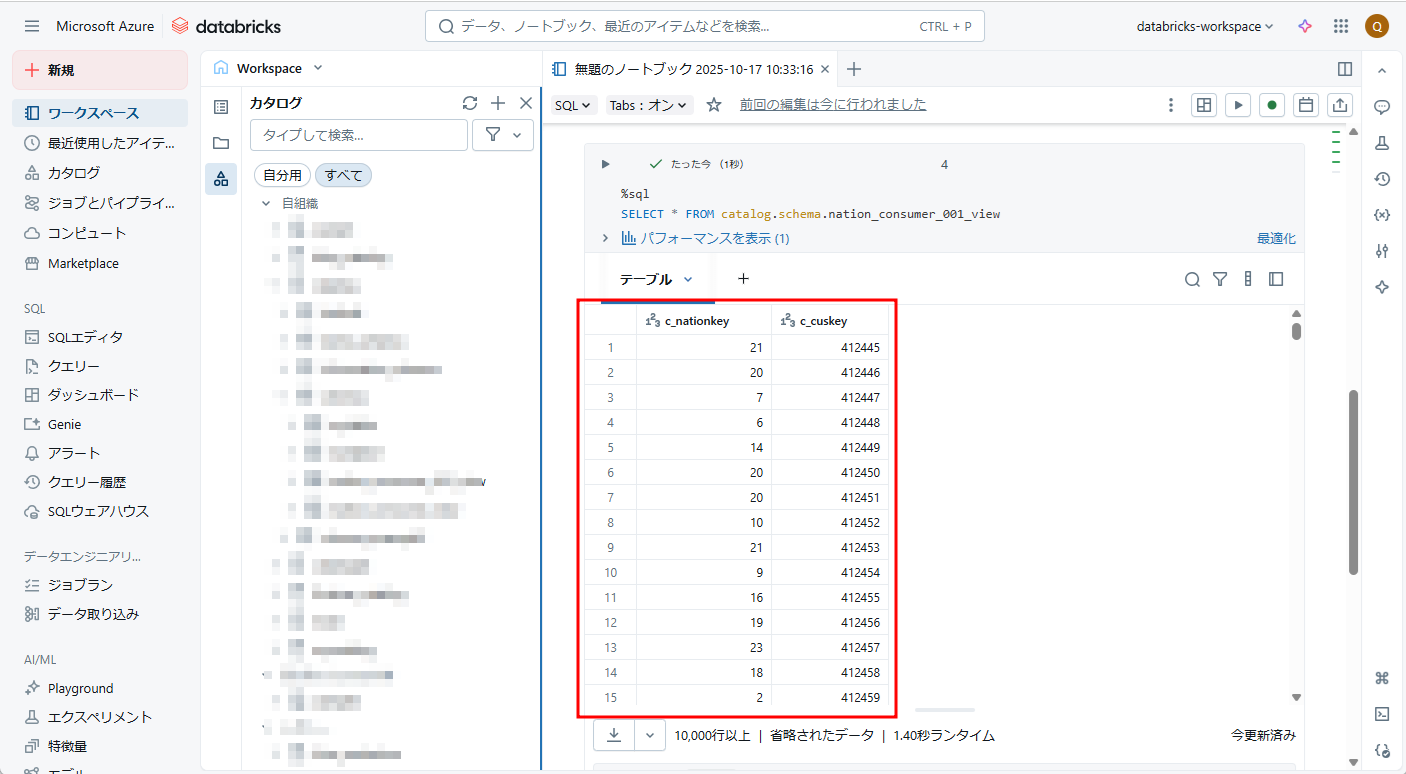Select the テーブル results tab
The image size is (1406, 774).
tap(656, 280)
